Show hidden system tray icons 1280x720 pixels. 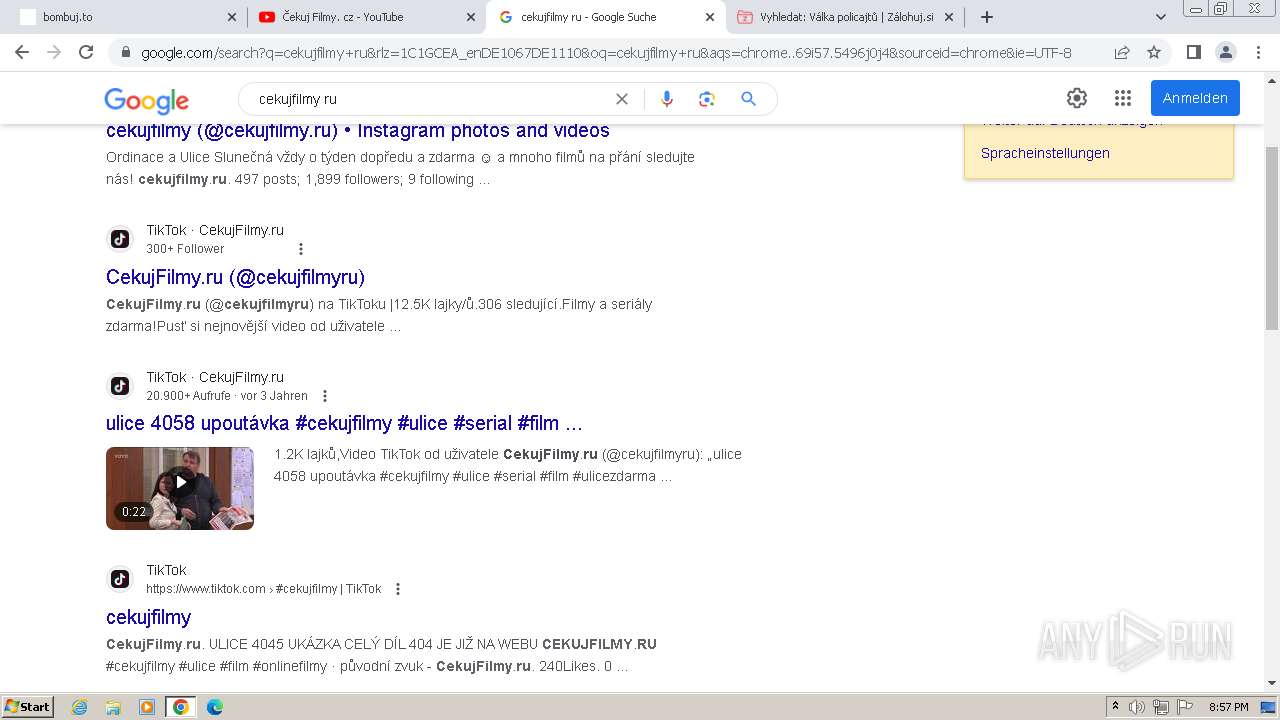coord(1115,707)
